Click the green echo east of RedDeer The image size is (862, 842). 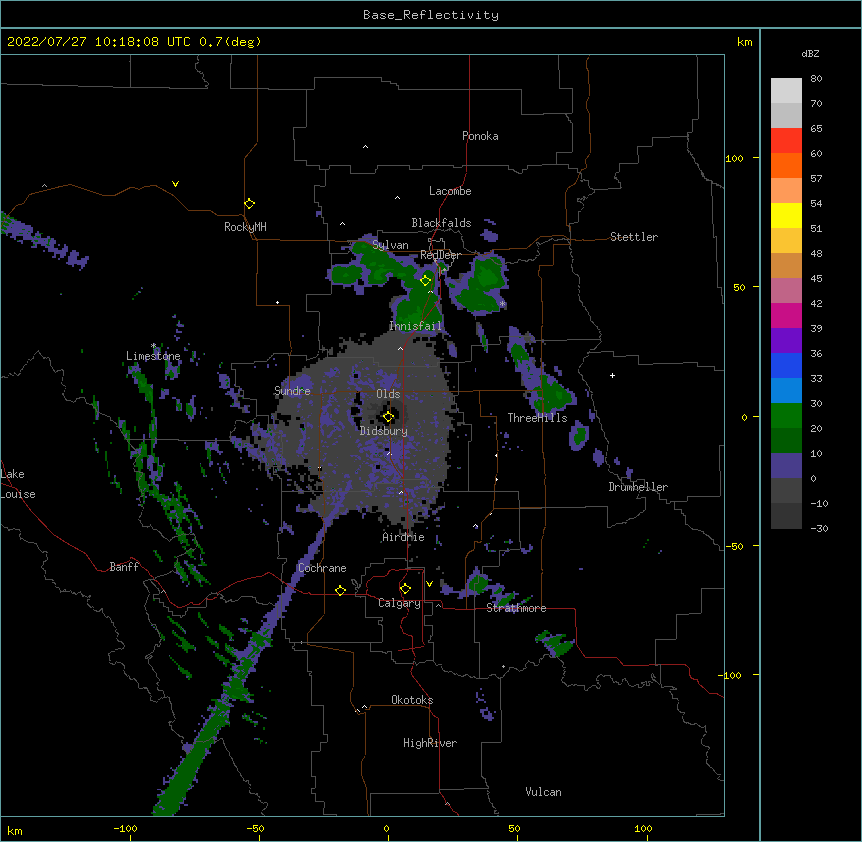481,286
